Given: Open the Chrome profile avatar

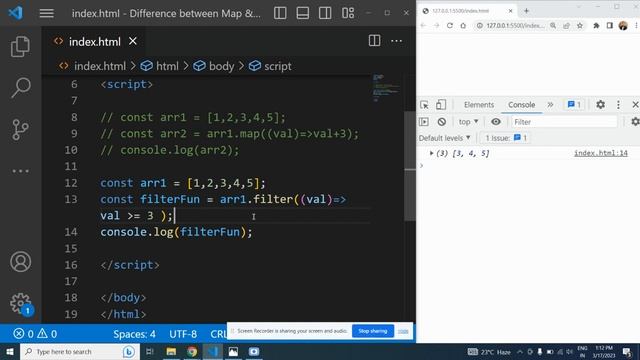Looking at the screenshot, I should click(623, 26).
